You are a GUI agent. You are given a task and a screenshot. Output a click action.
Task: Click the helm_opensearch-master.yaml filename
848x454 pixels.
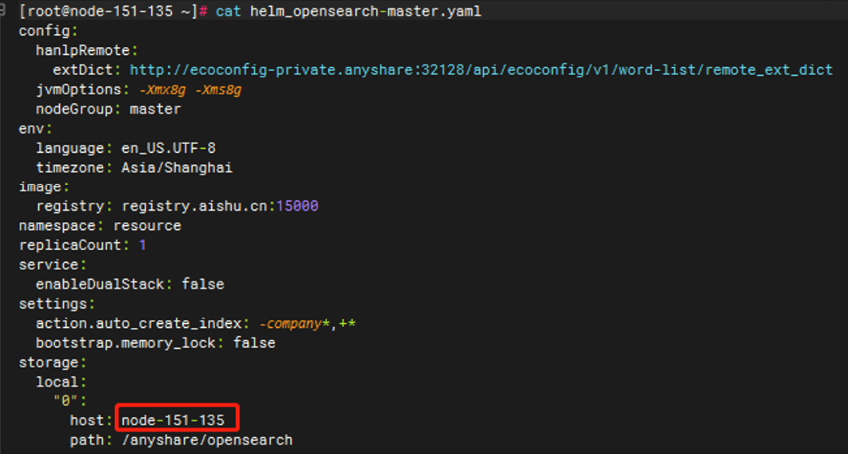[365, 12]
